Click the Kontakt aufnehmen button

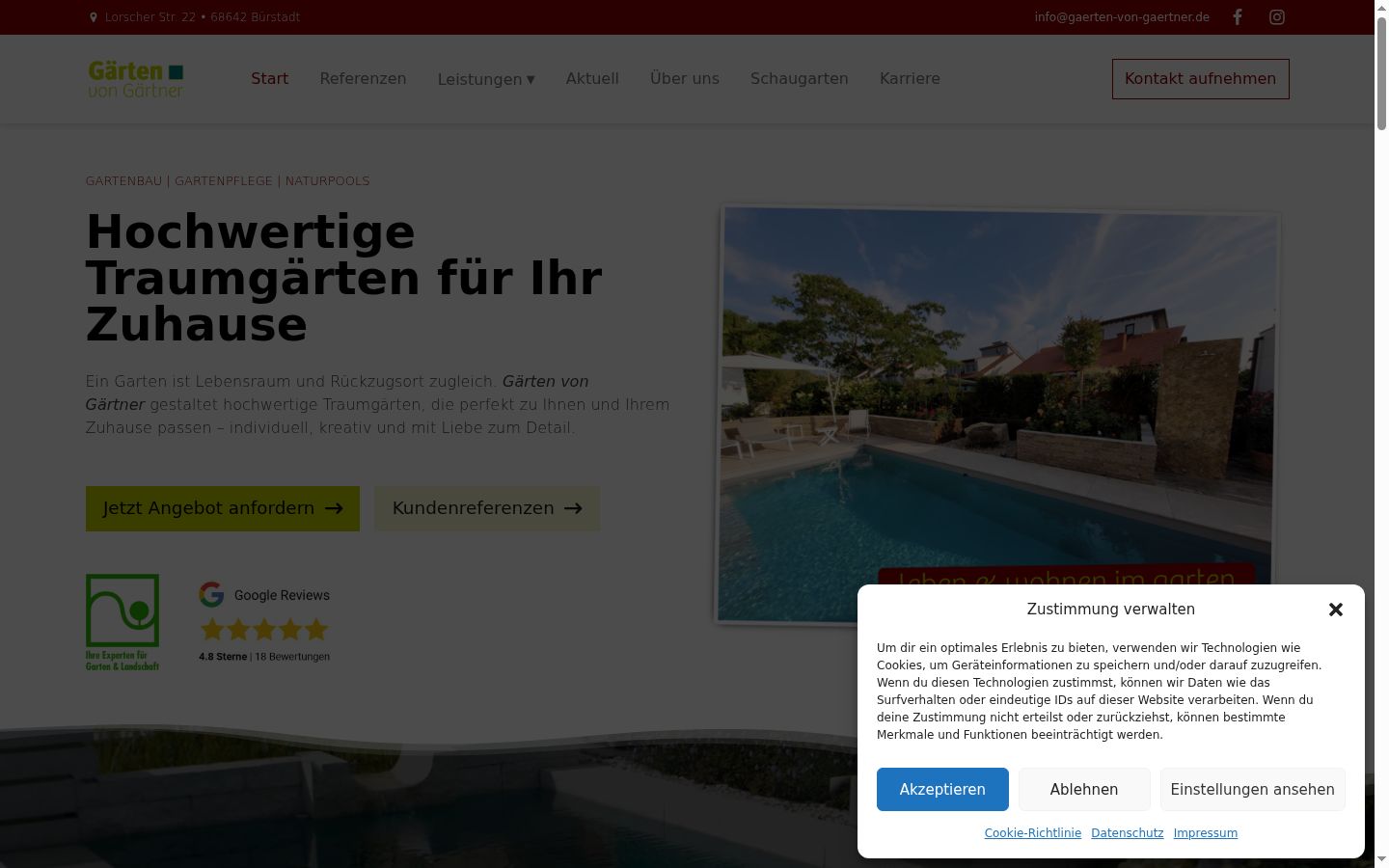pos(1201,79)
